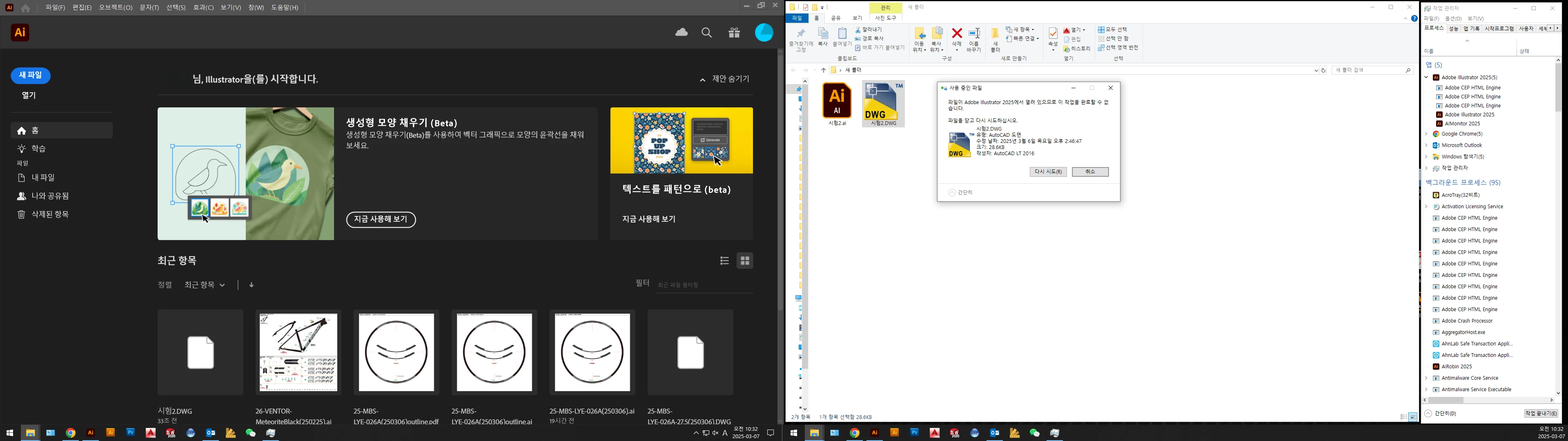Open Illustrator cloud sync status icon
The height and width of the screenshot is (441, 1568).
click(681, 32)
